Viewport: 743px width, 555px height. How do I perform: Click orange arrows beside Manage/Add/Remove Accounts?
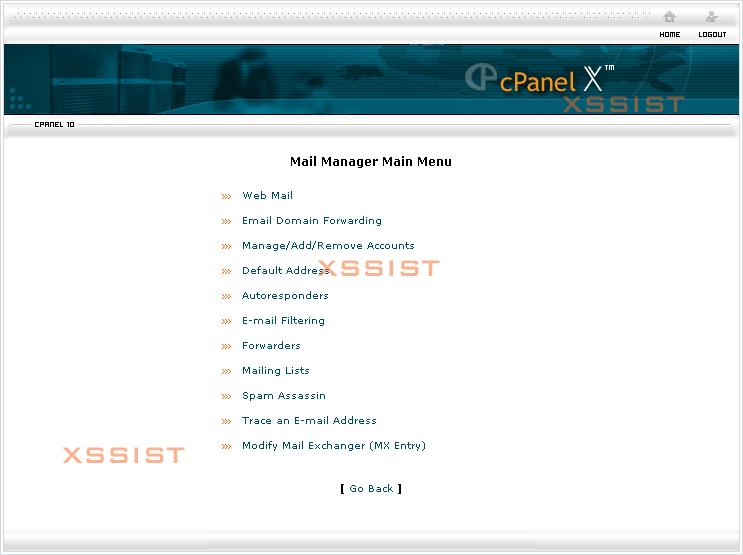[226, 247]
